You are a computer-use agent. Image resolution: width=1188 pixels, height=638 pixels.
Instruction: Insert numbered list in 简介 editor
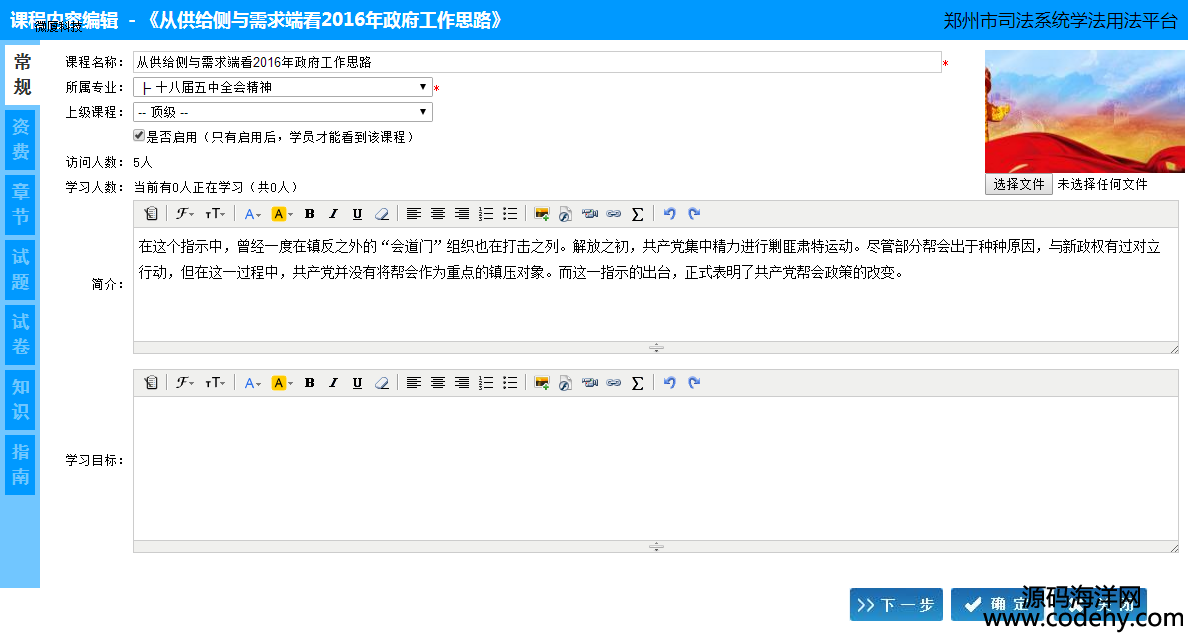click(486, 214)
